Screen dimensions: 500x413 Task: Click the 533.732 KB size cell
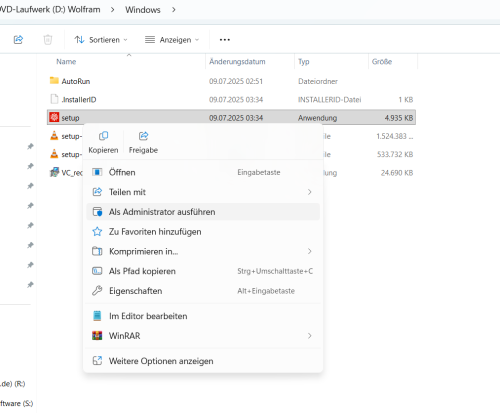click(395, 154)
